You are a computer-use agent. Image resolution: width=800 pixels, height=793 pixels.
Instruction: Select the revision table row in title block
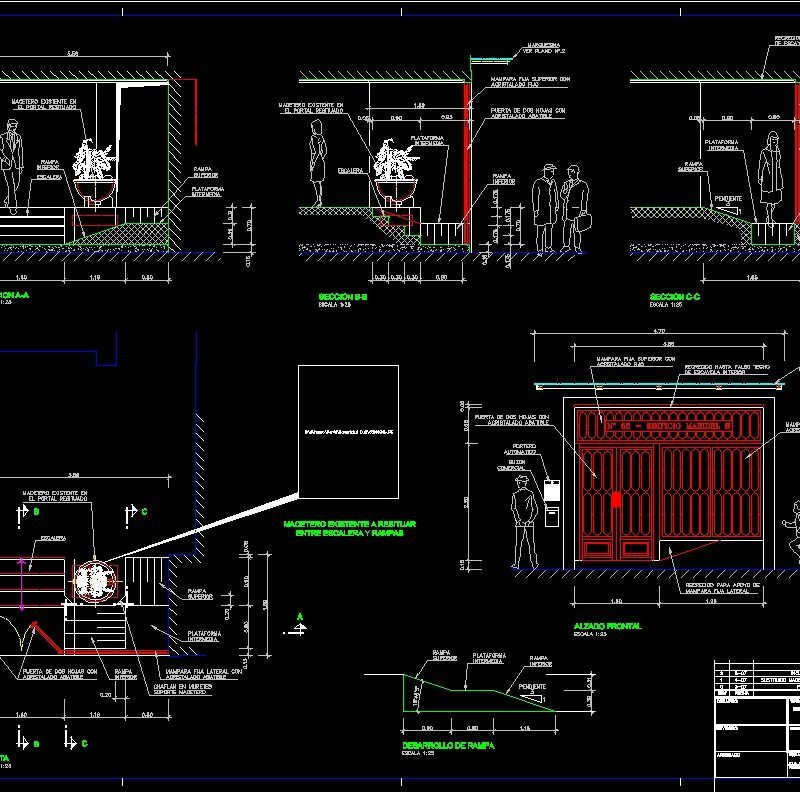tap(760, 680)
